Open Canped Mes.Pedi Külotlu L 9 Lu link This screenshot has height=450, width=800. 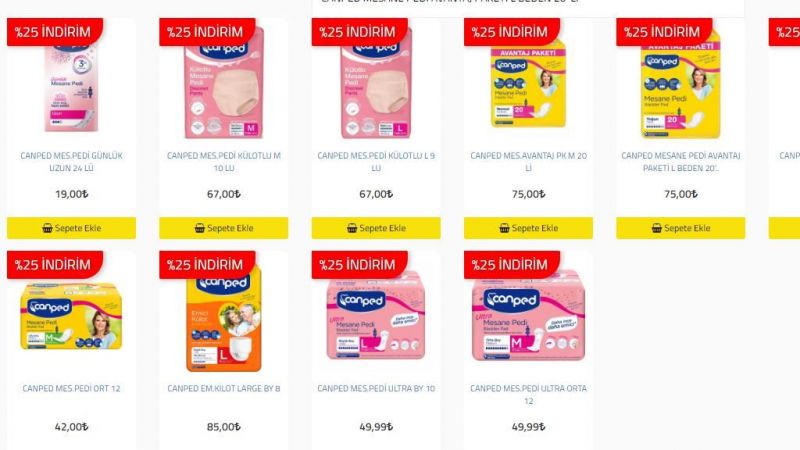376,162
